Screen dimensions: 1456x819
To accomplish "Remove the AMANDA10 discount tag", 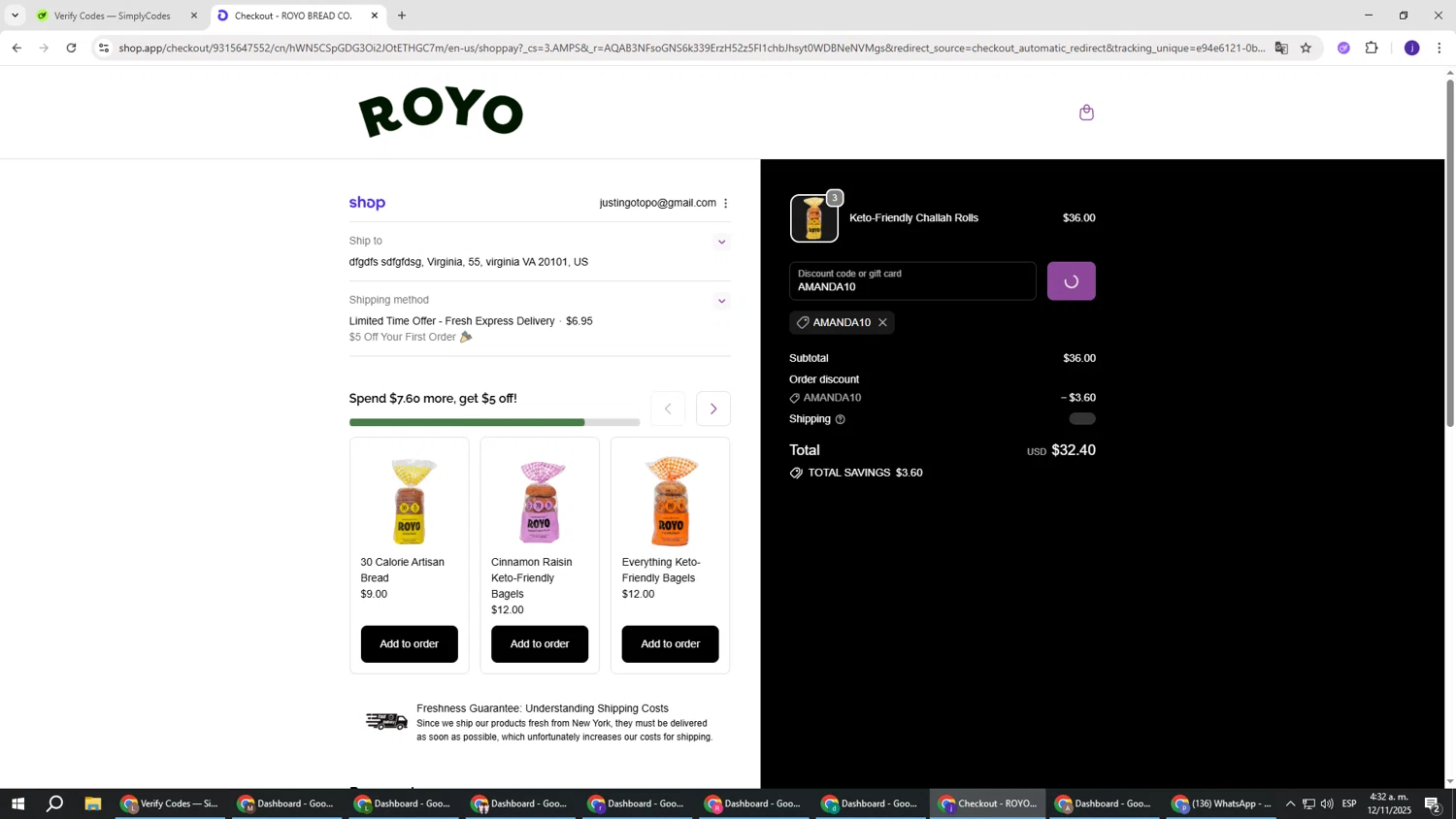I will point(882,322).
